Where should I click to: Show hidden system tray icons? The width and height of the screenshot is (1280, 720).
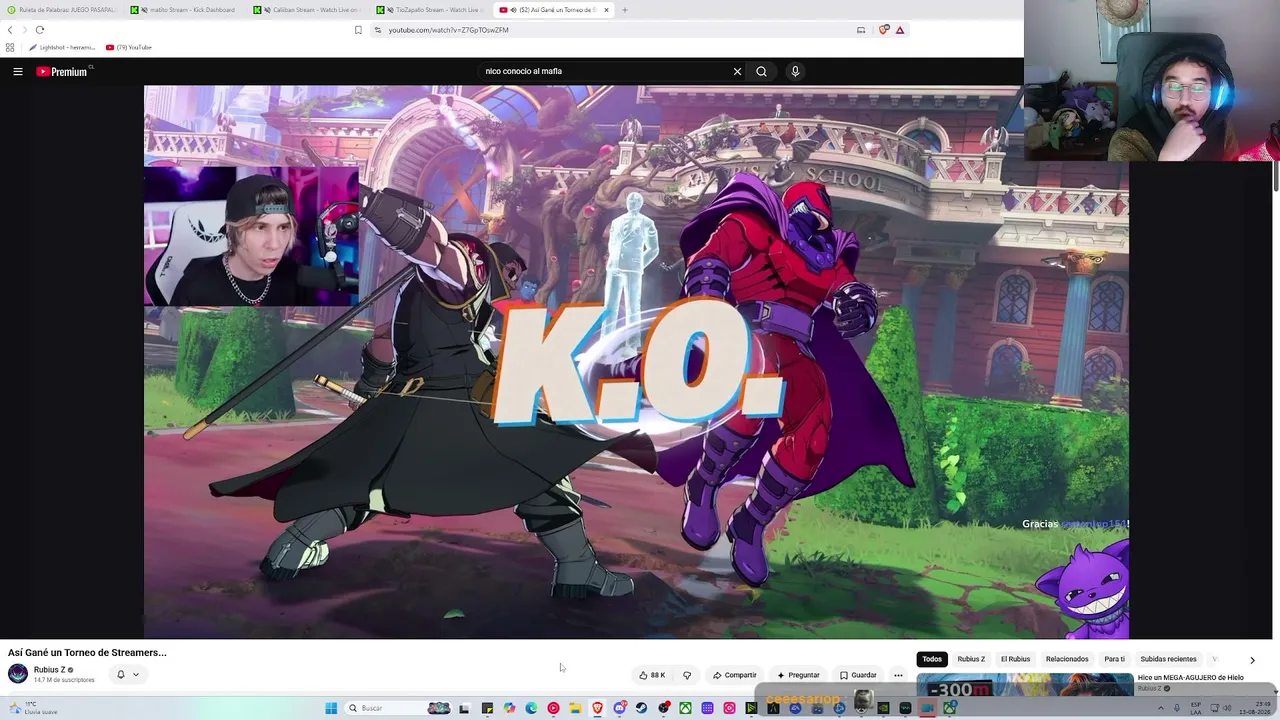(1161, 708)
